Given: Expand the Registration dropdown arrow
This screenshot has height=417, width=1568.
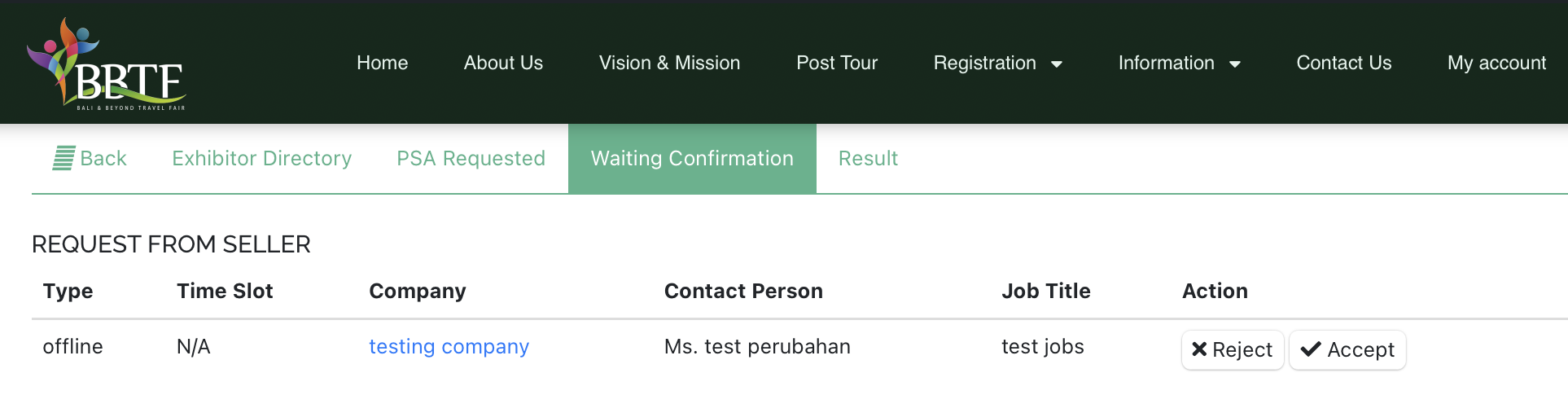Looking at the screenshot, I should (x=1057, y=64).
